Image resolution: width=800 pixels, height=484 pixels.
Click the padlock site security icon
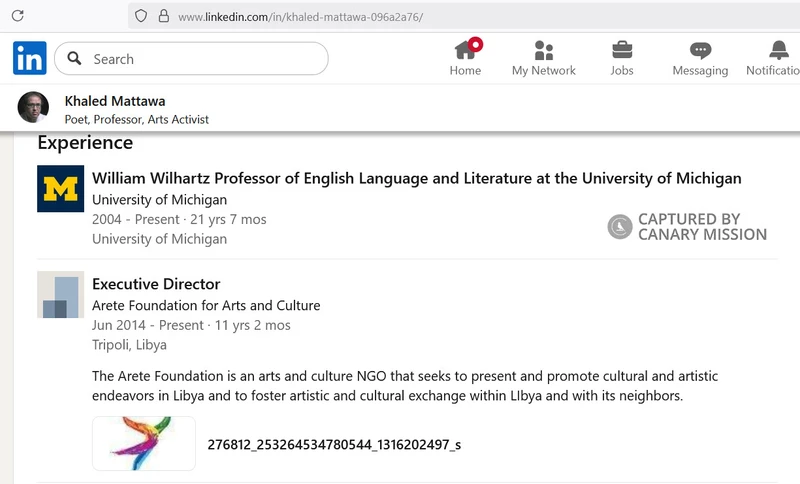(x=163, y=16)
